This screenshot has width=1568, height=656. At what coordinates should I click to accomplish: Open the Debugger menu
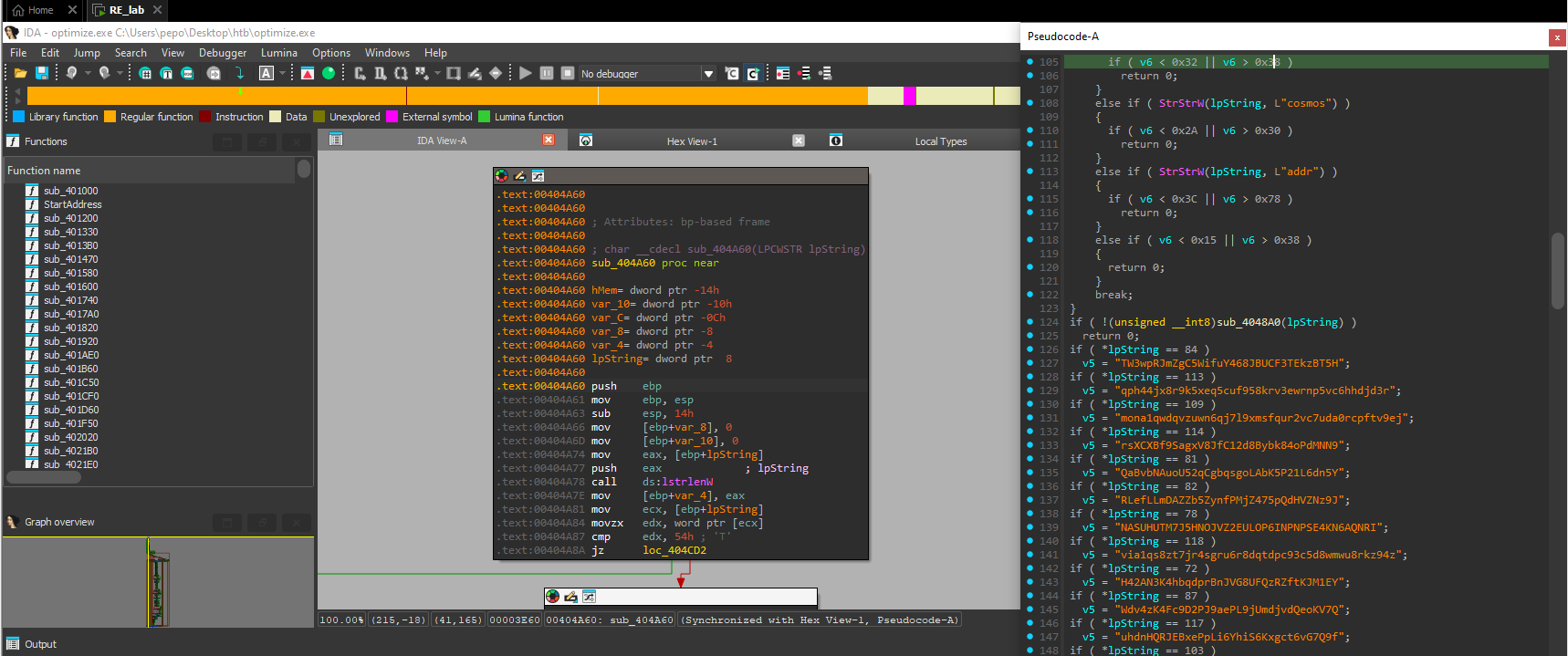coord(223,53)
